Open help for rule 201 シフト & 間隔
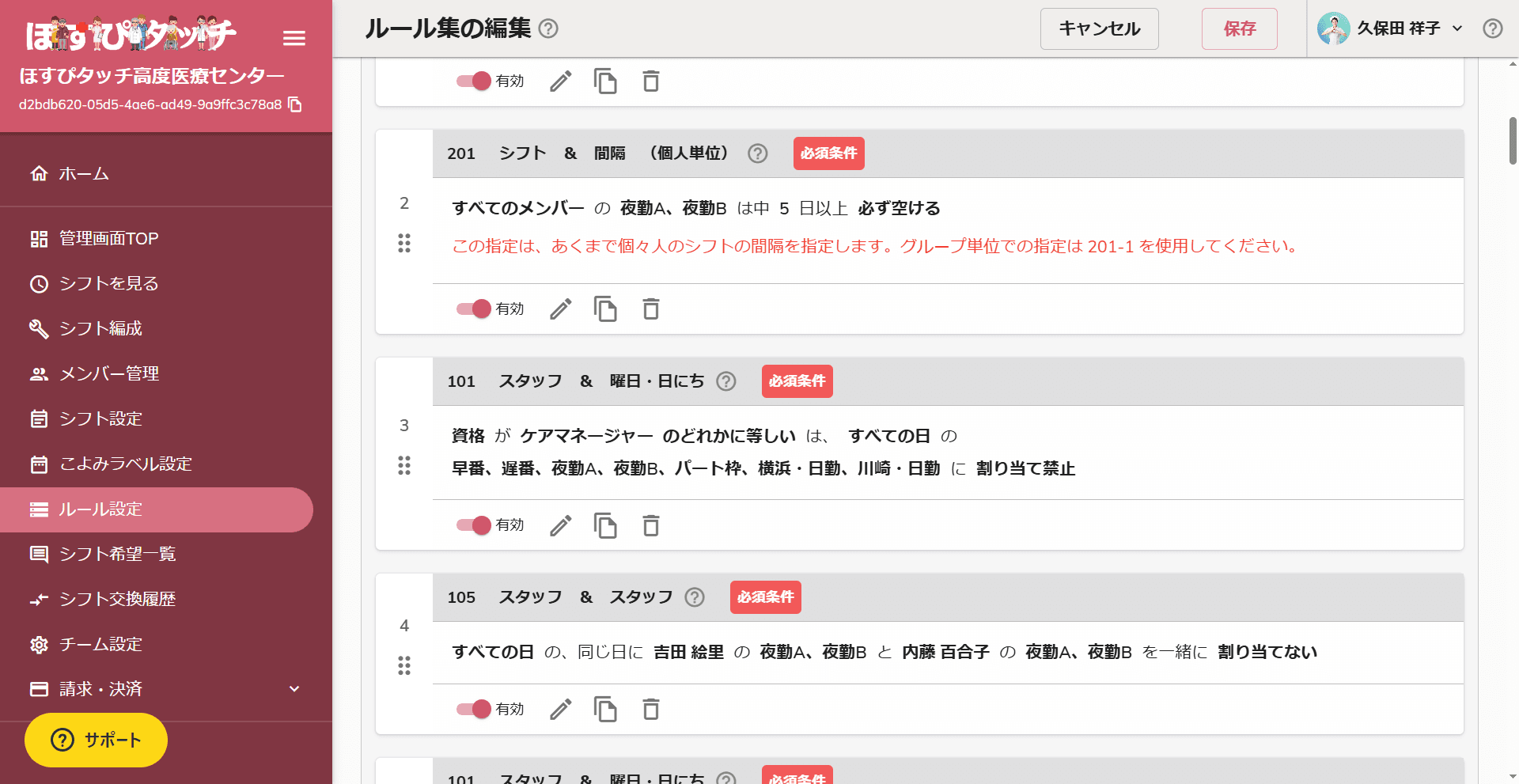Screen dimensions: 1519x784 coord(758,153)
